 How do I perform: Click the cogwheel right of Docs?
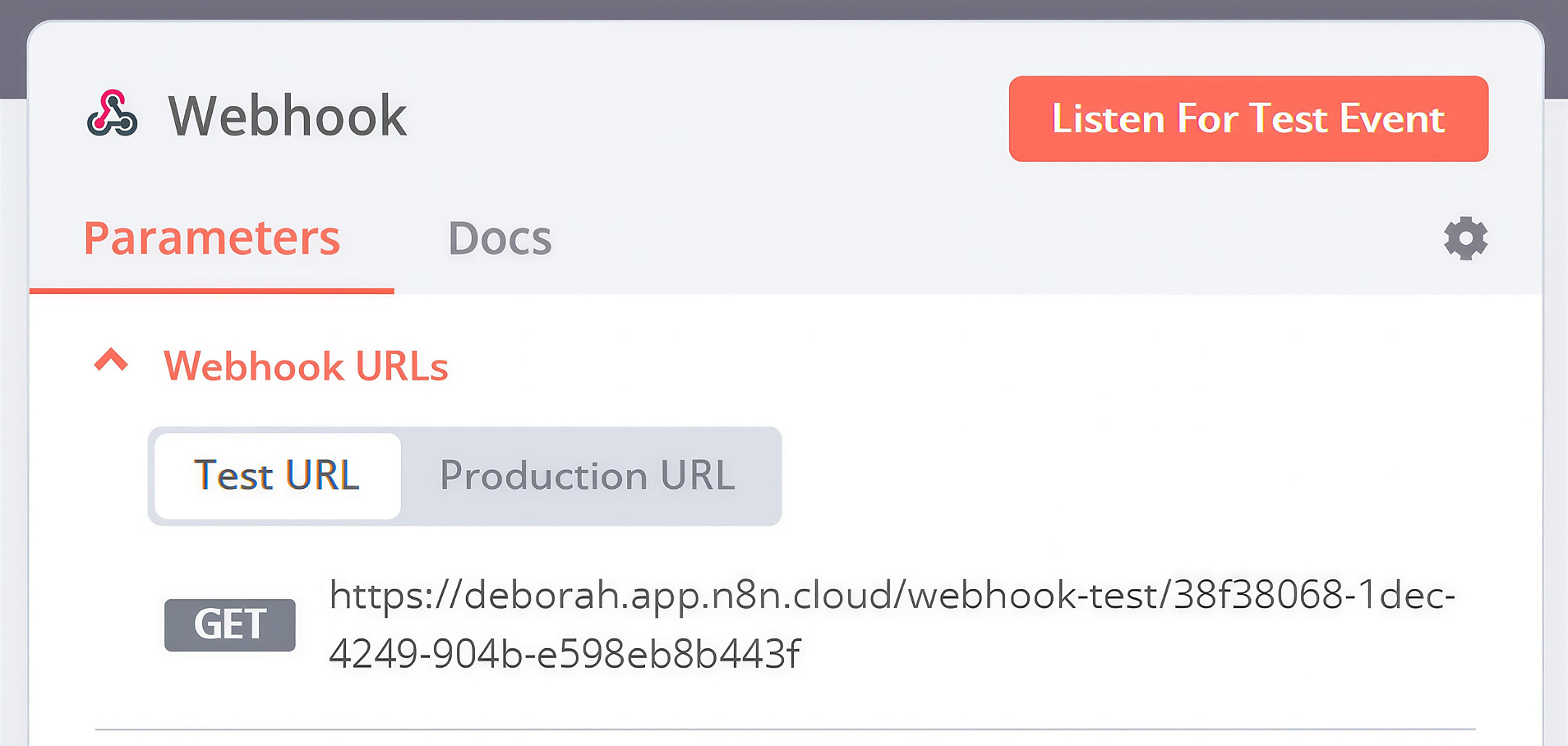(1466, 238)
